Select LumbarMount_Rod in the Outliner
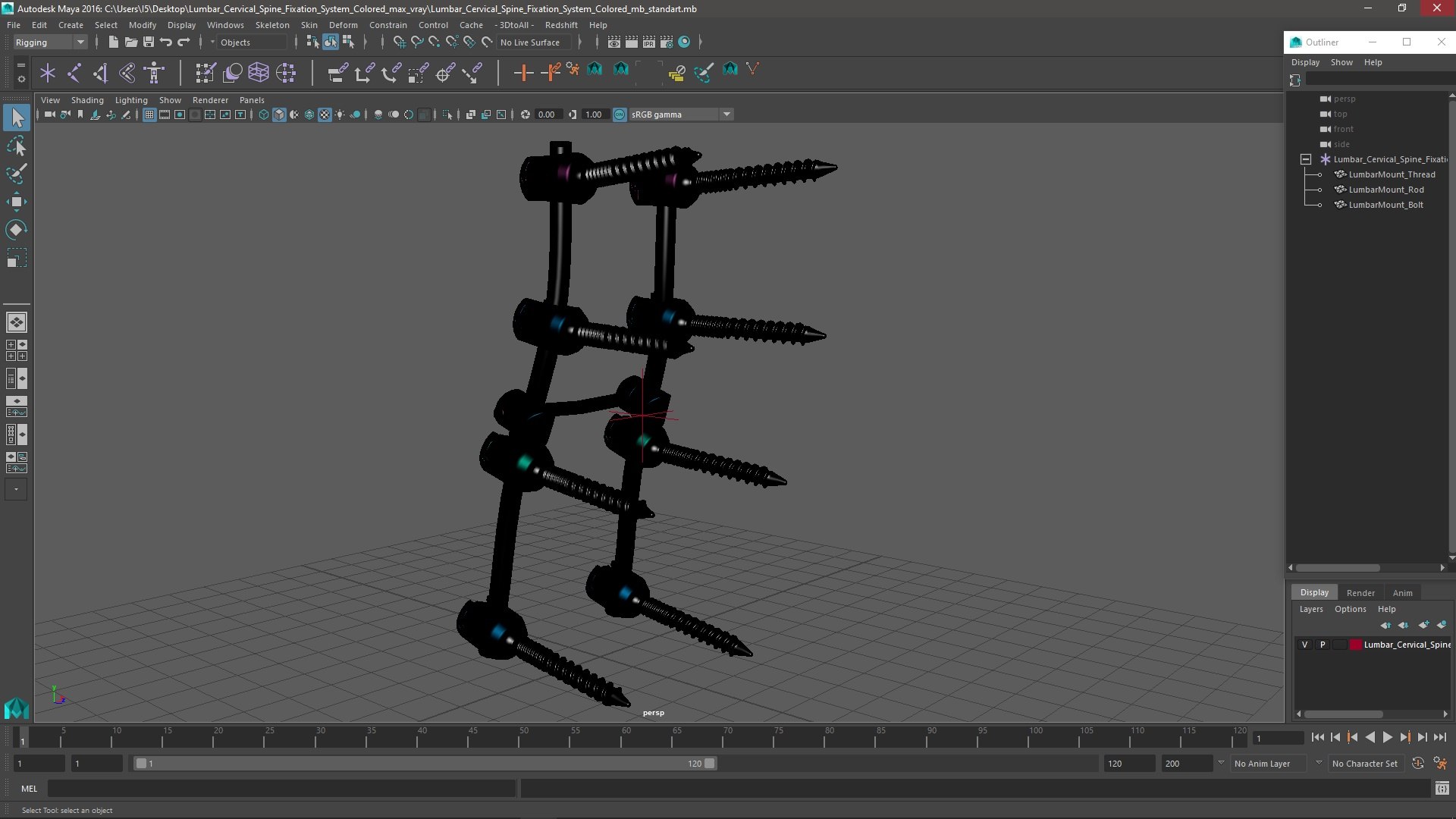The image size is (1456, 819). point(1385,190)
